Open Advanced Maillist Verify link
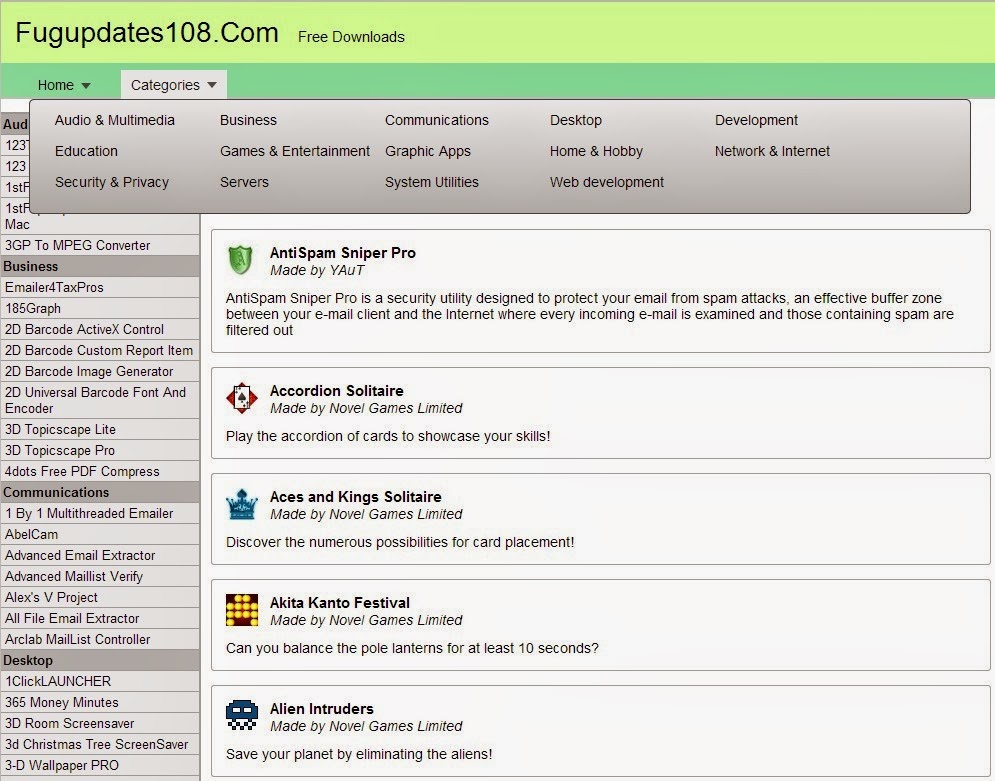 [100, 575]
